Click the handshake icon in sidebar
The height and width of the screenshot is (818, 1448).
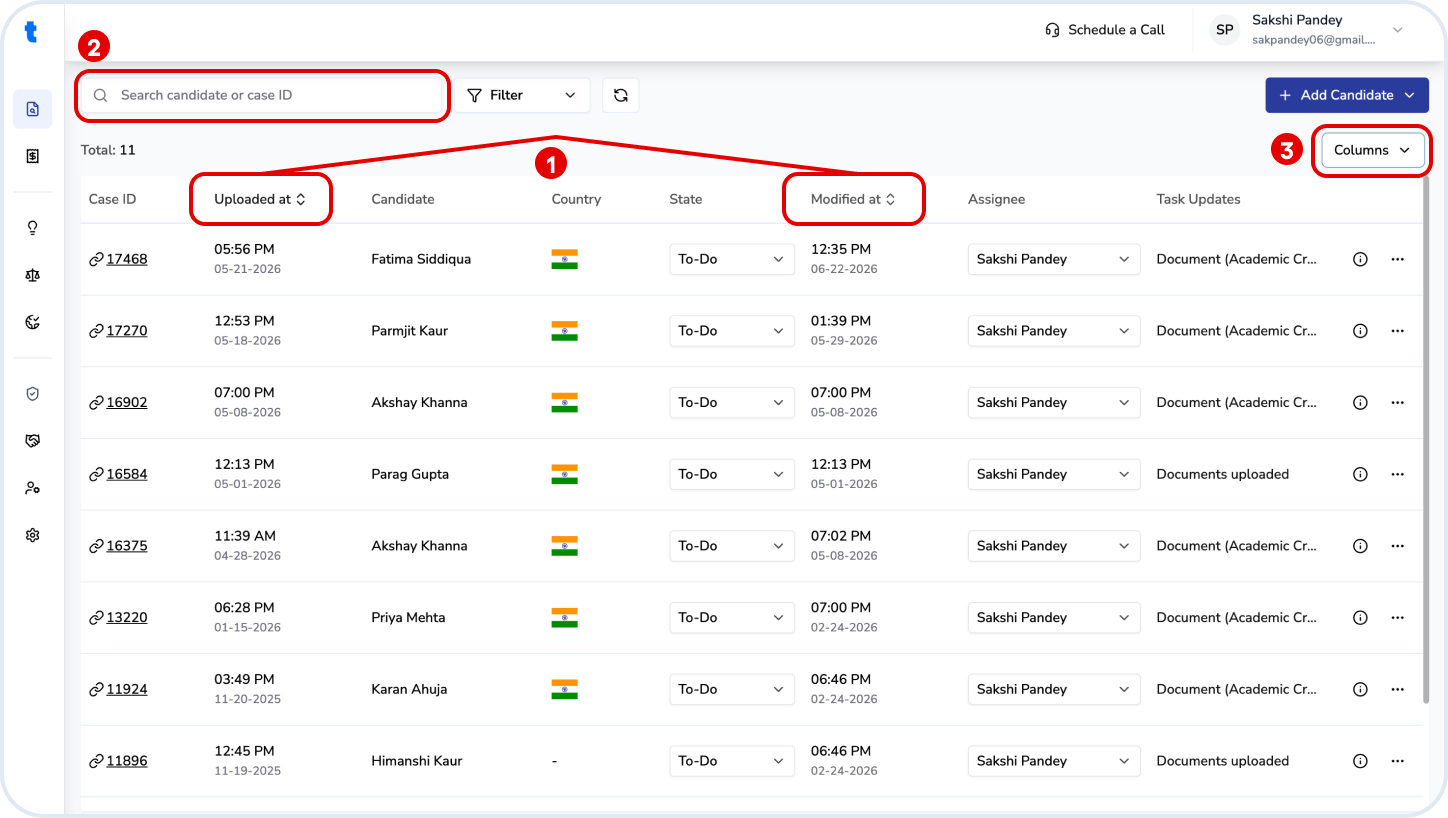coord(32,441)
